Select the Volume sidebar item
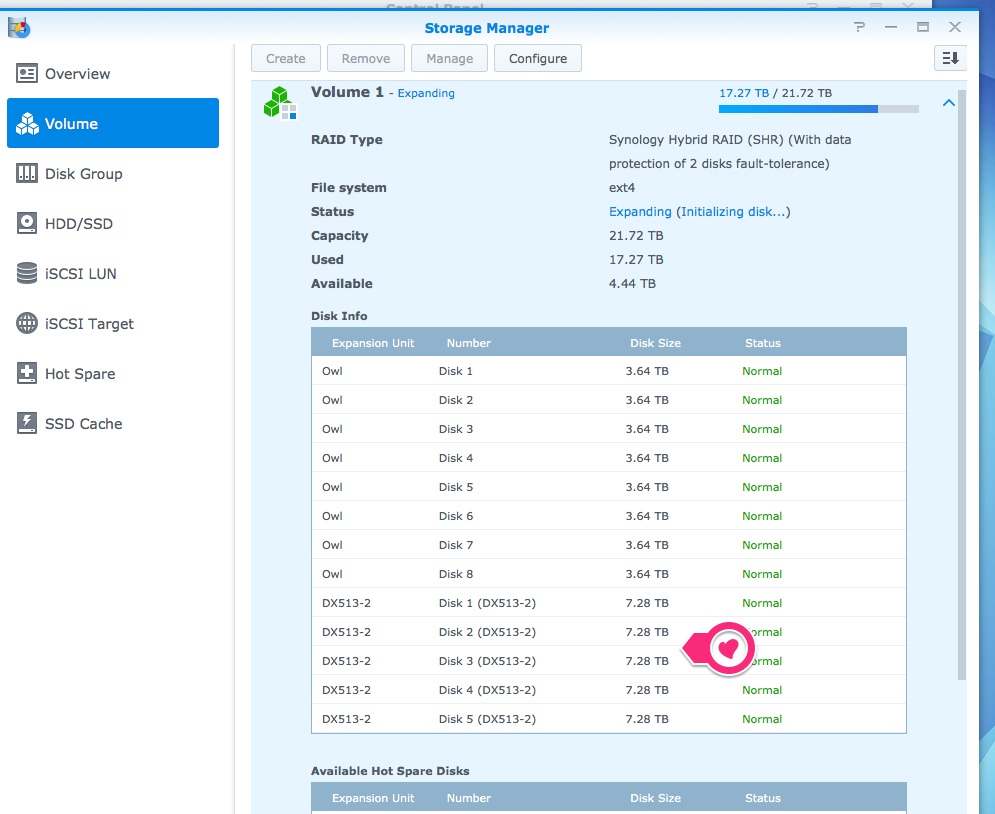 113,123
